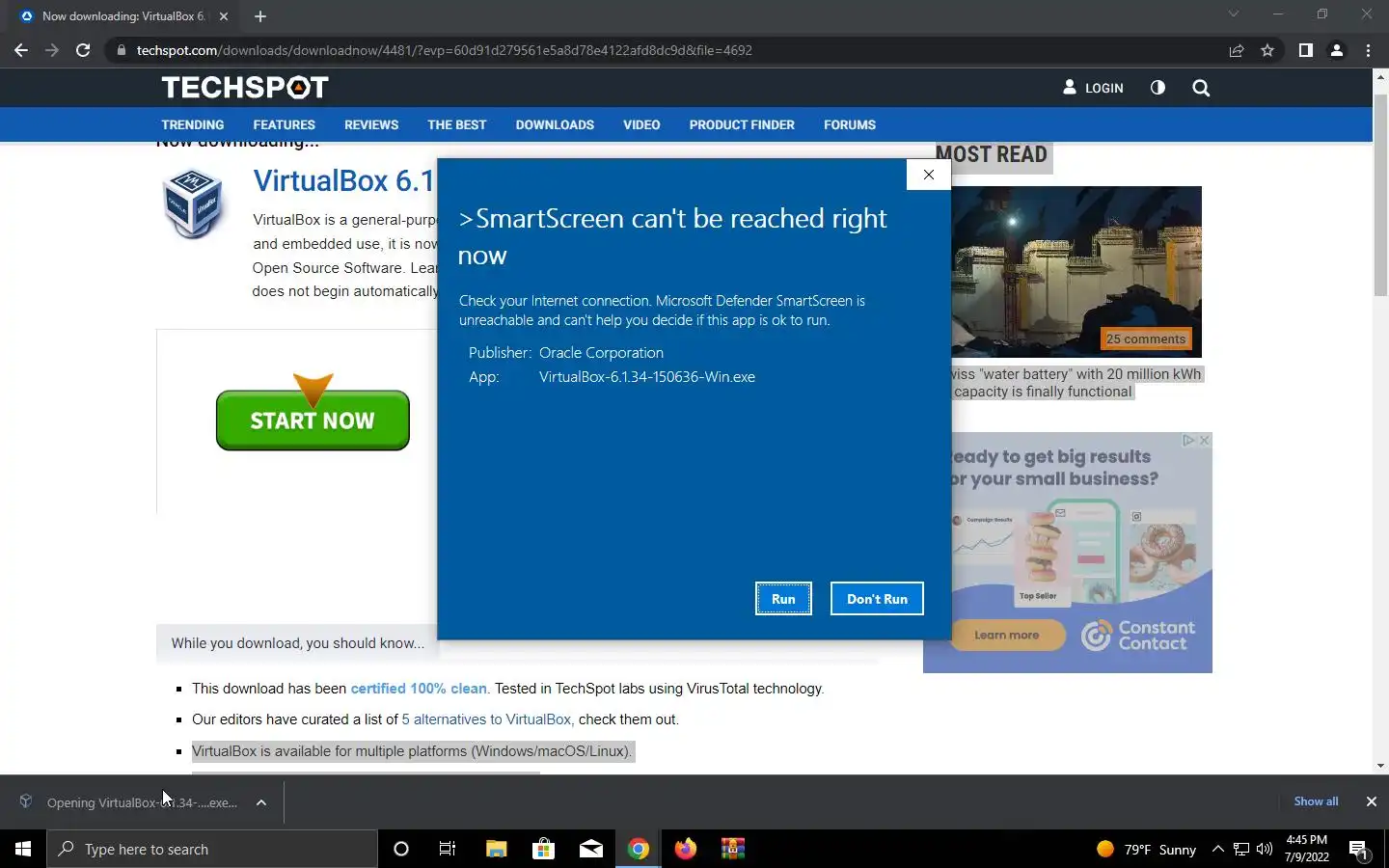Open the FORUMS menu item
Image resolution: width=1389 pixels, height=868 pixels.
click(850, 125)
